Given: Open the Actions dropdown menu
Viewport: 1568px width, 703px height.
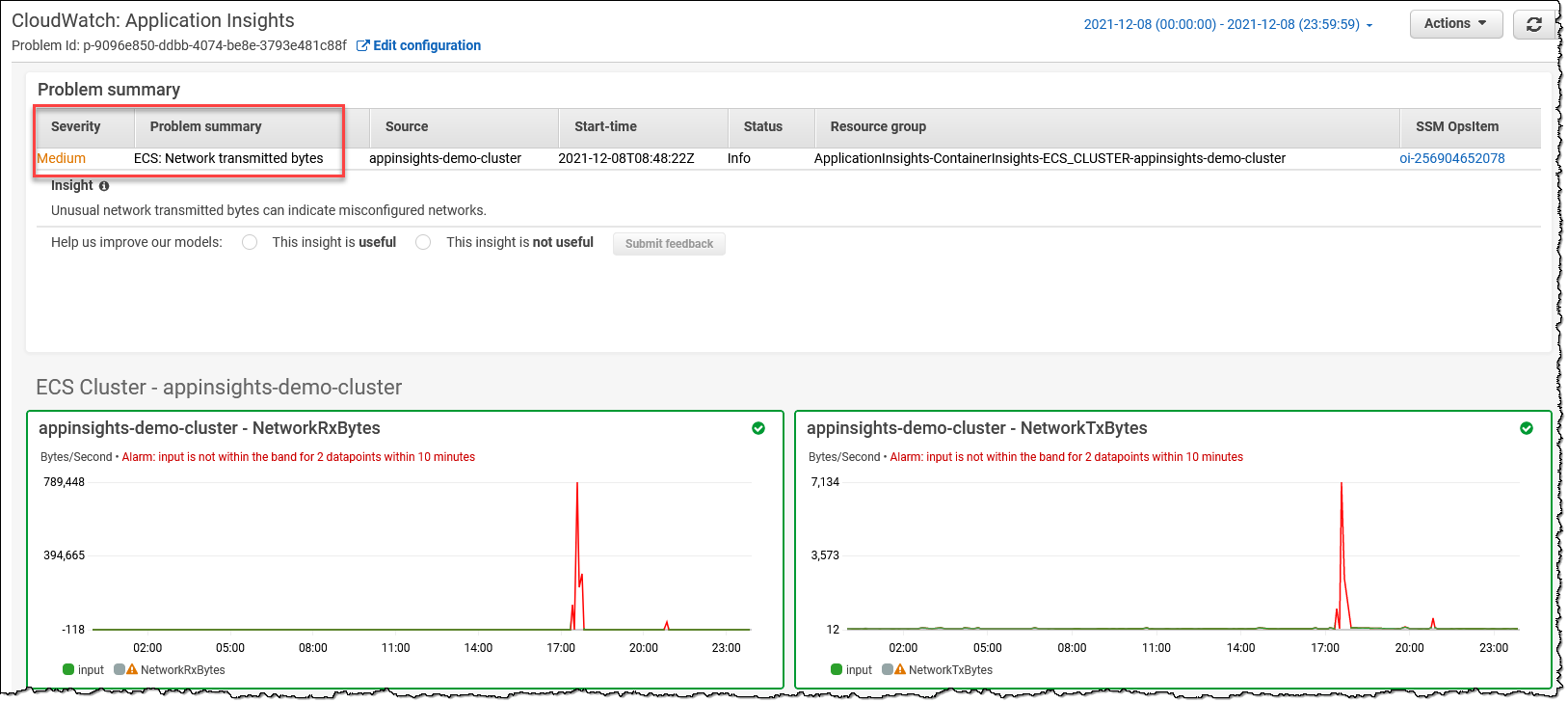Looking at the screenshot, I should (x=1456, y=24).
